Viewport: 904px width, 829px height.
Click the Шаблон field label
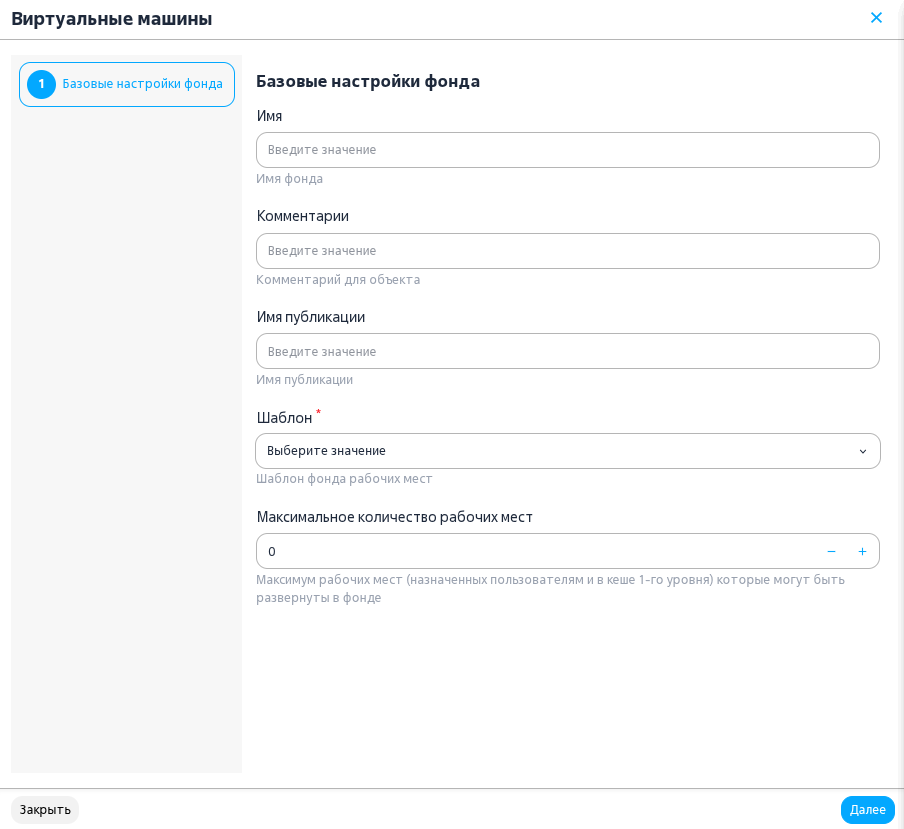point(284,417)
